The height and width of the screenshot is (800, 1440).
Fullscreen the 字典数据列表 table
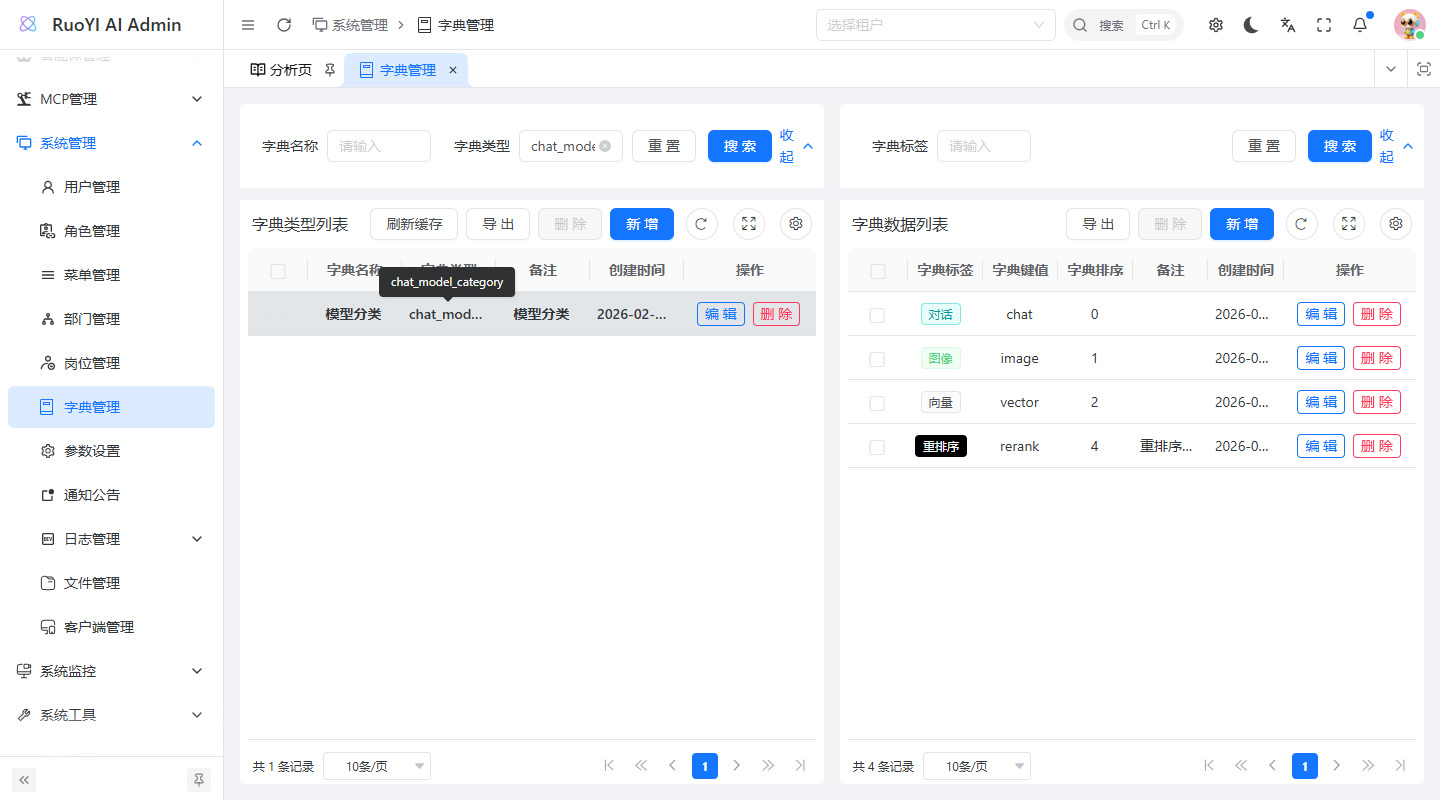[x=1349, y=224]
